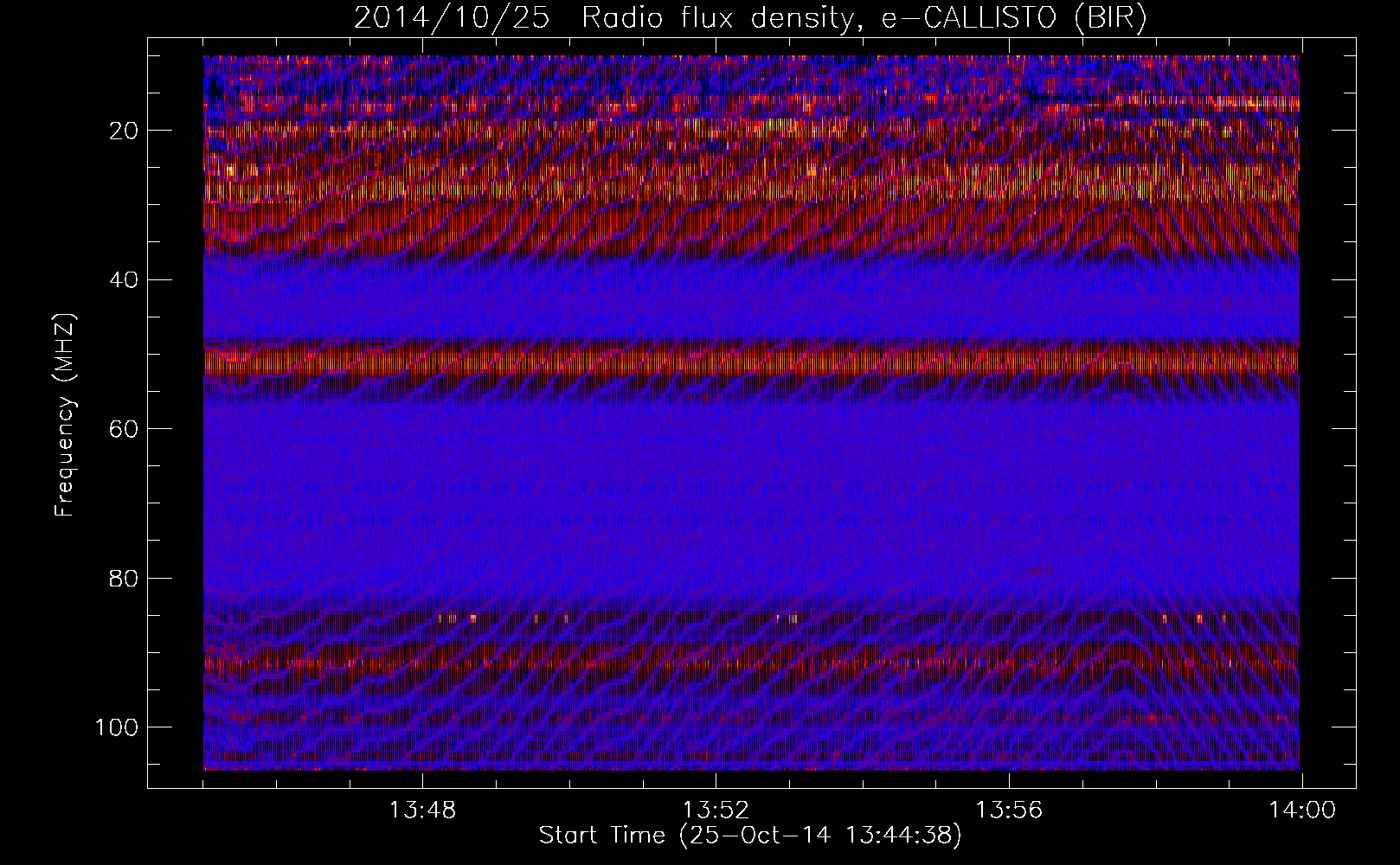
Task: Click the 13:48 time tick label
Action: [x=422, y=811]
